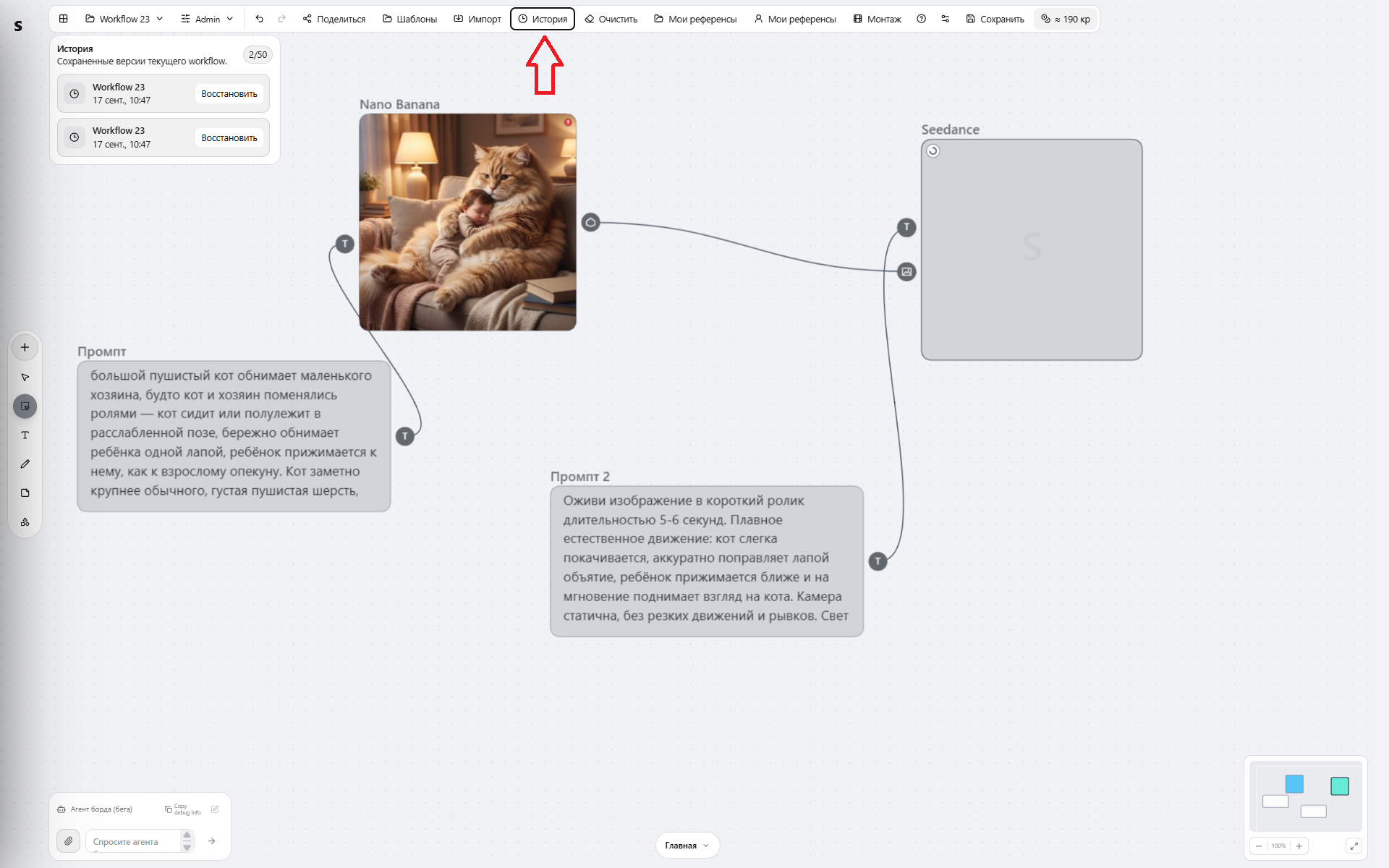Expand the Главная page selector
1389x868 pixels.
(x=687, y=846)
